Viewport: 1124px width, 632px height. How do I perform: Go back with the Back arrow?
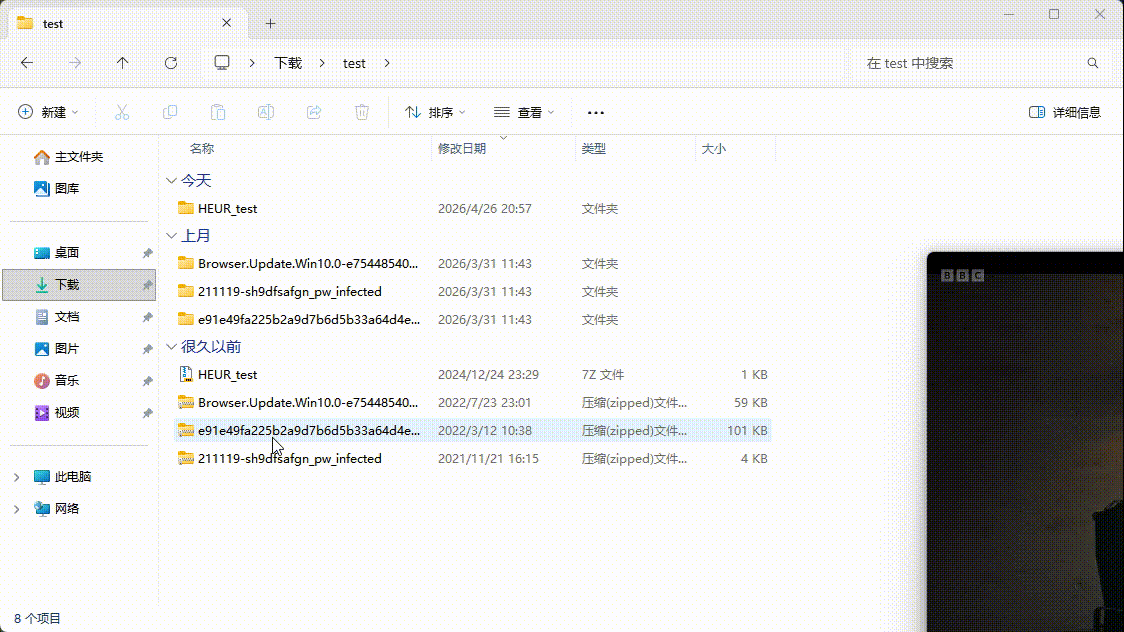pos(27,63)
